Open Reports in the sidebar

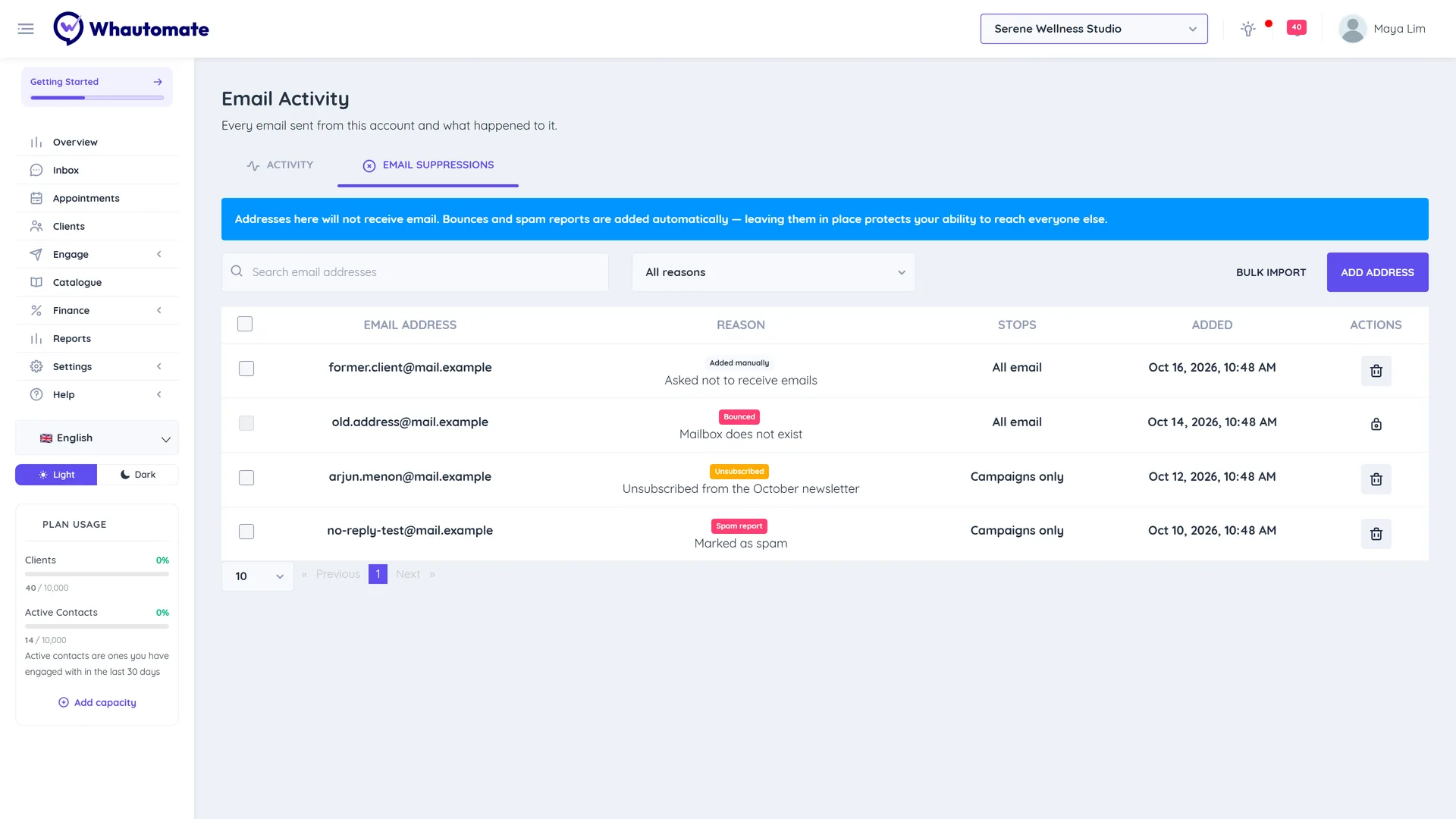[97, 338]
